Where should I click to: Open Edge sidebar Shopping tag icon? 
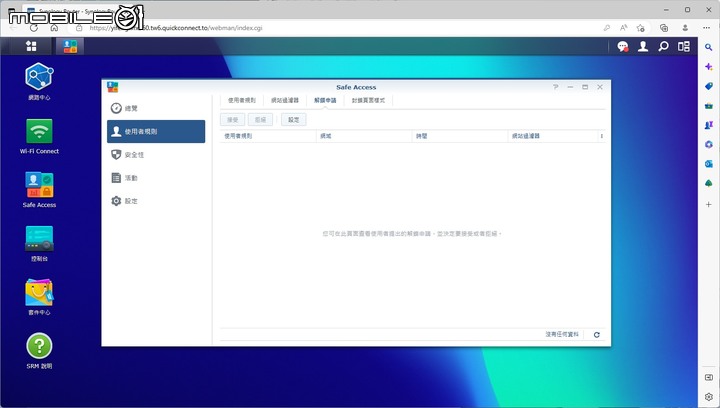(x=709, y=86)
